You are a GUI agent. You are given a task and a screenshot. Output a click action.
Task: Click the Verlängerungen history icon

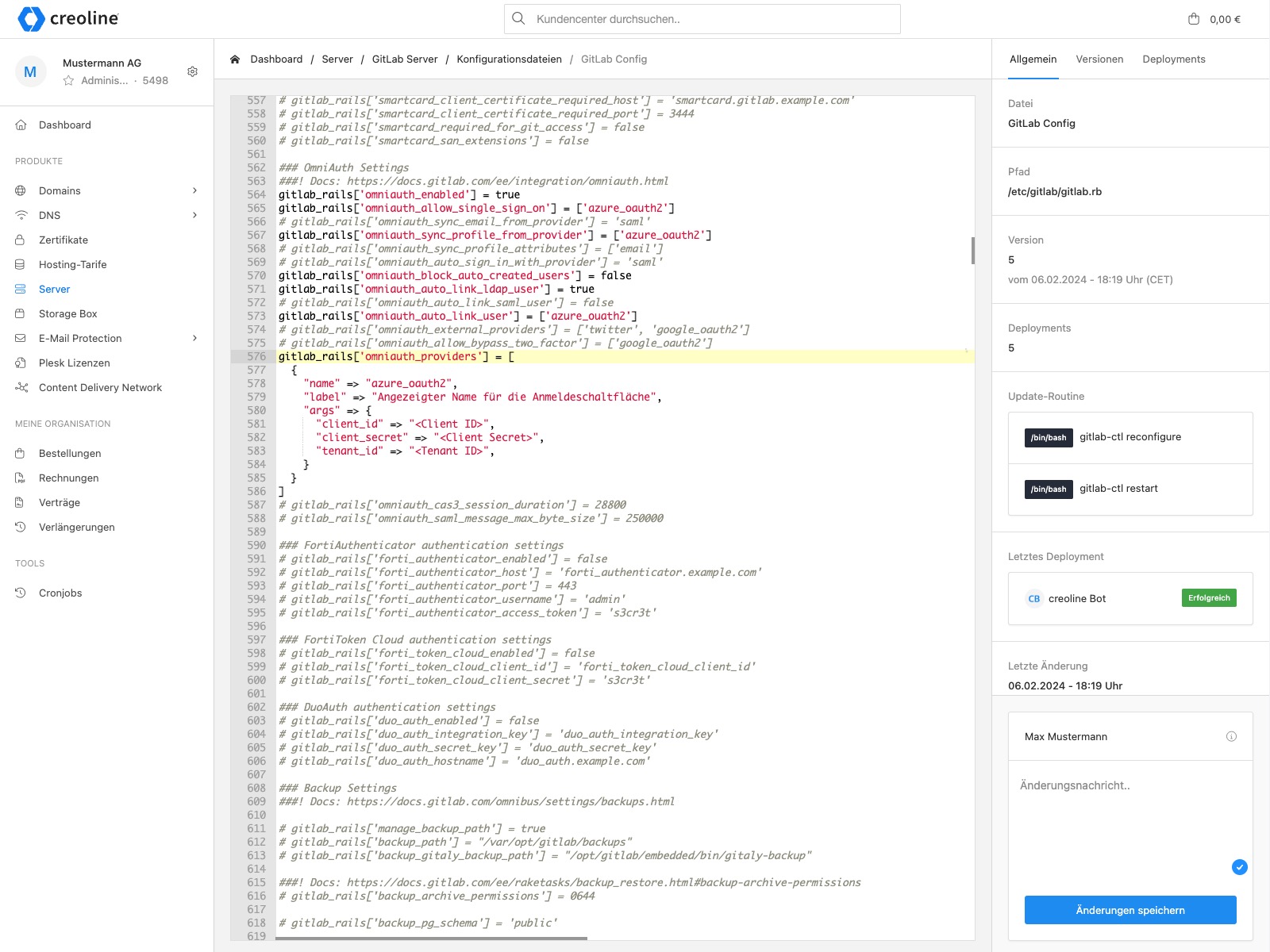pos(21,527)
